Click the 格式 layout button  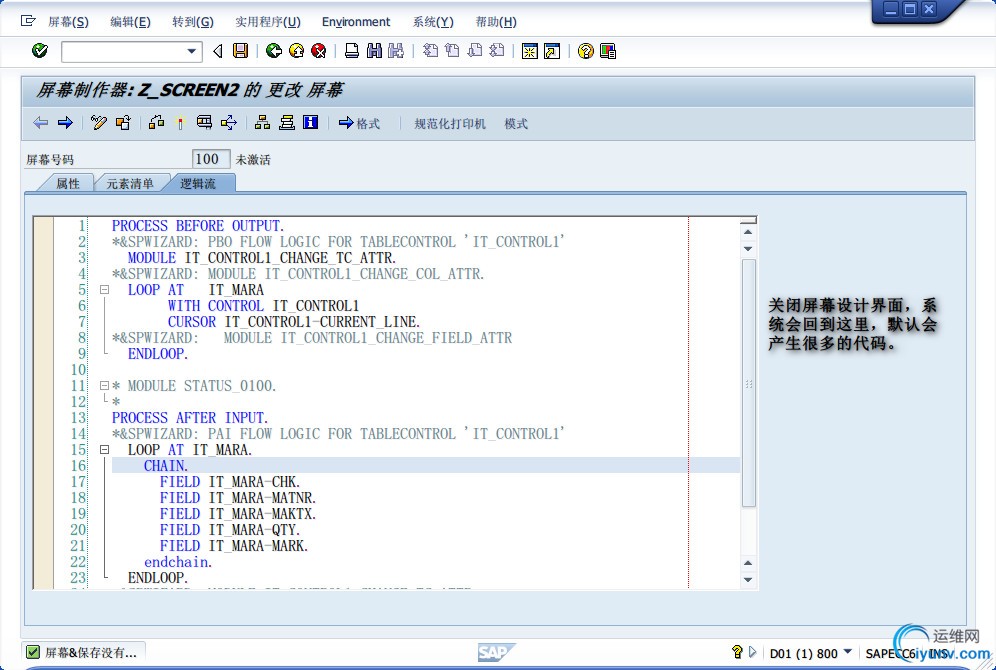tap(359, 123)
